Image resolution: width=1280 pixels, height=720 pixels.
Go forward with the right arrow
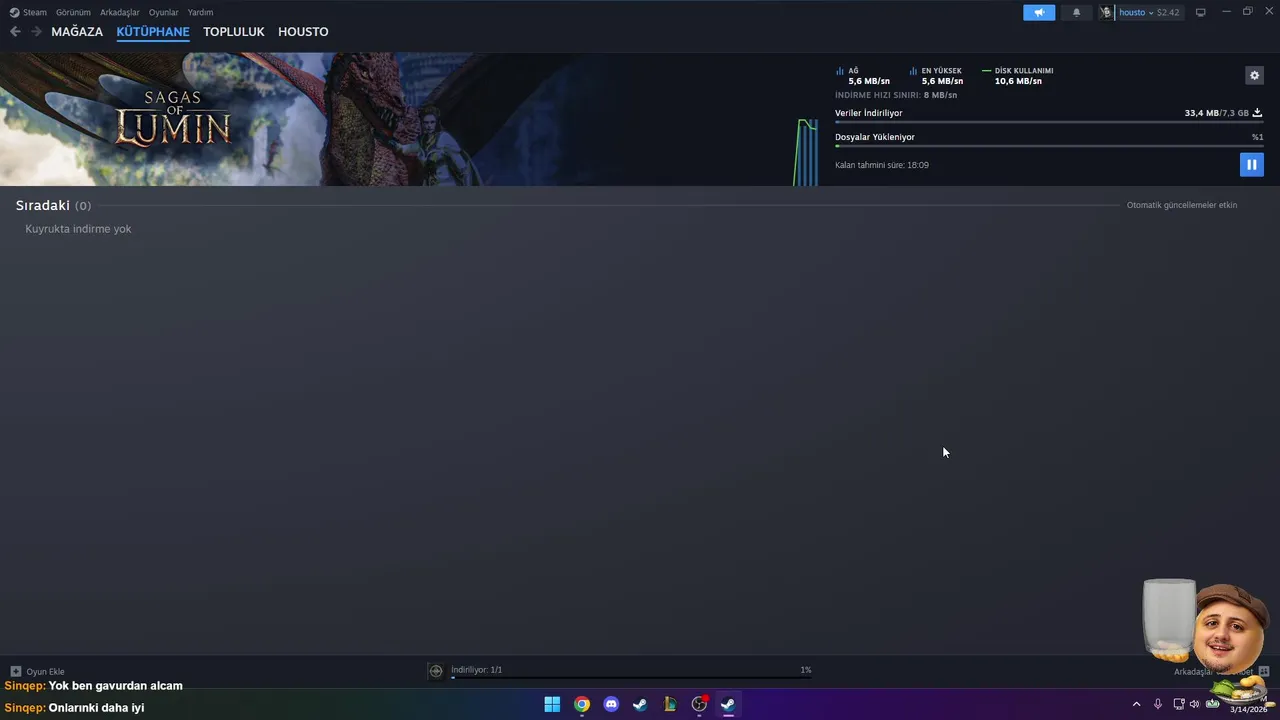[36, 32]
